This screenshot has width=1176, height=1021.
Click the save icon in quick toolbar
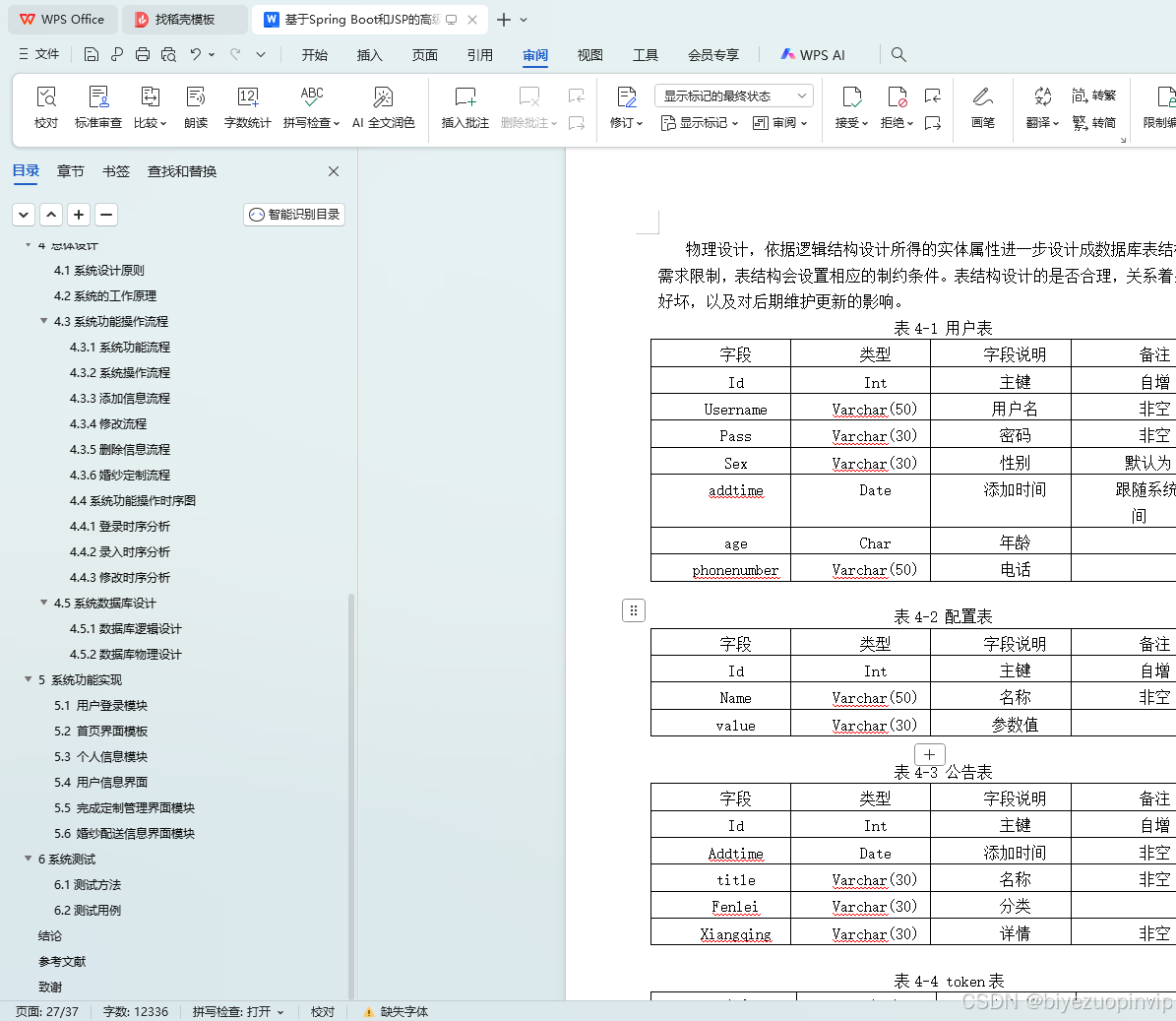[x=91, y=54]
